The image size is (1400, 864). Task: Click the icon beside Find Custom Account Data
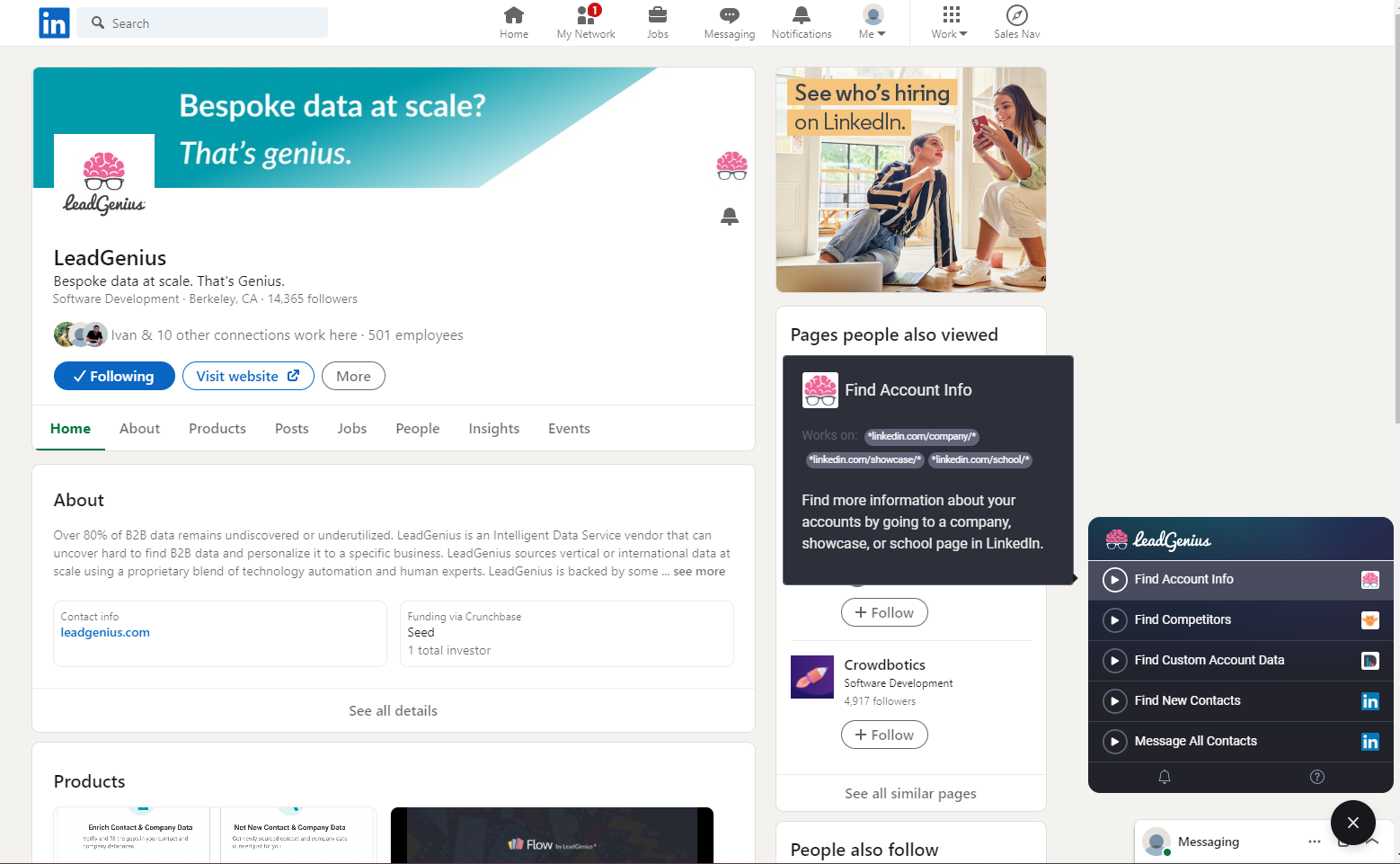pyautogui.click(x=1370, y=661)
